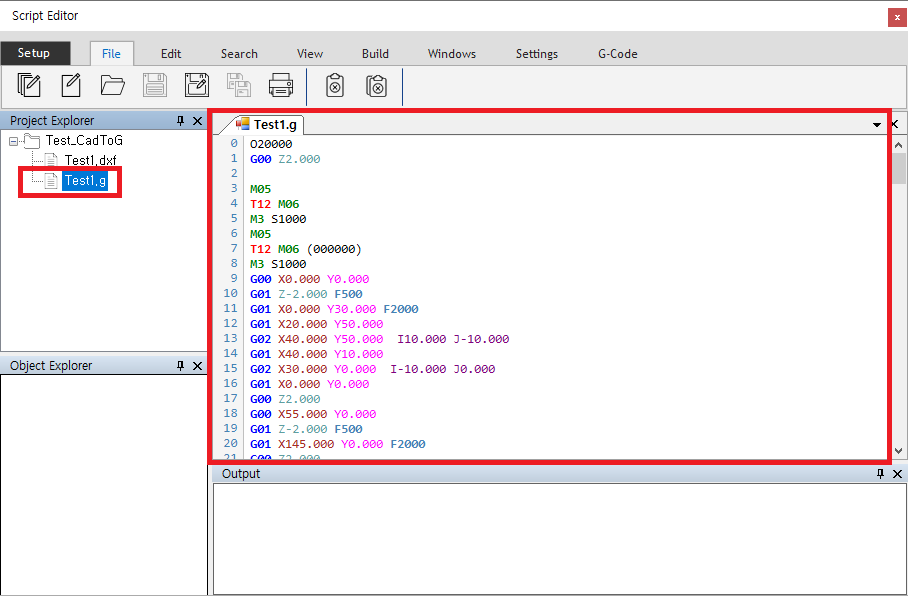This screenshot has height=596, width=908.
Task: Open the G-Code ribbon tab
Action: pyautogui.click(x=617, y=54)
